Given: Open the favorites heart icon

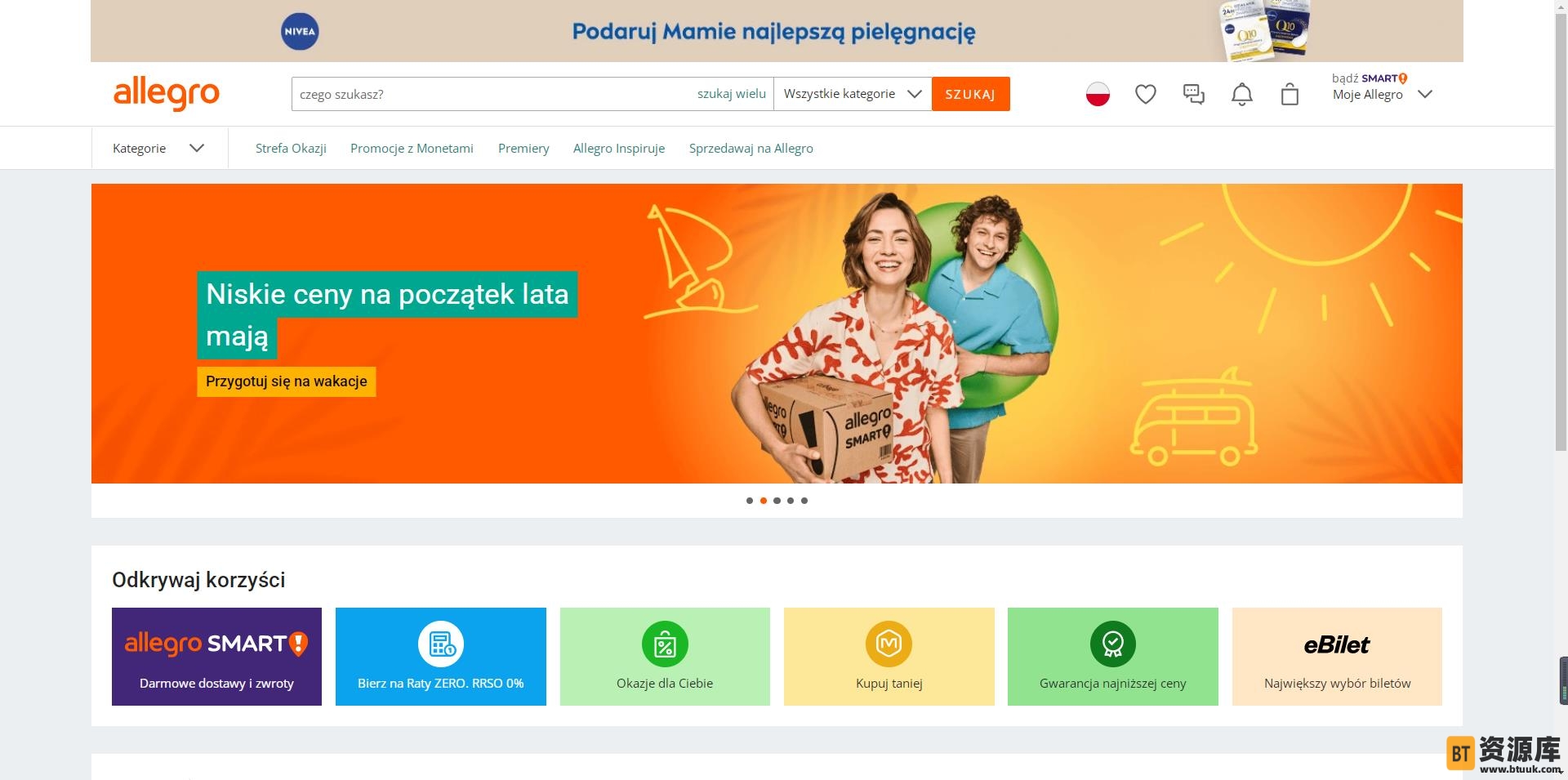Looking at the screenshot, I should point(1146,95).
